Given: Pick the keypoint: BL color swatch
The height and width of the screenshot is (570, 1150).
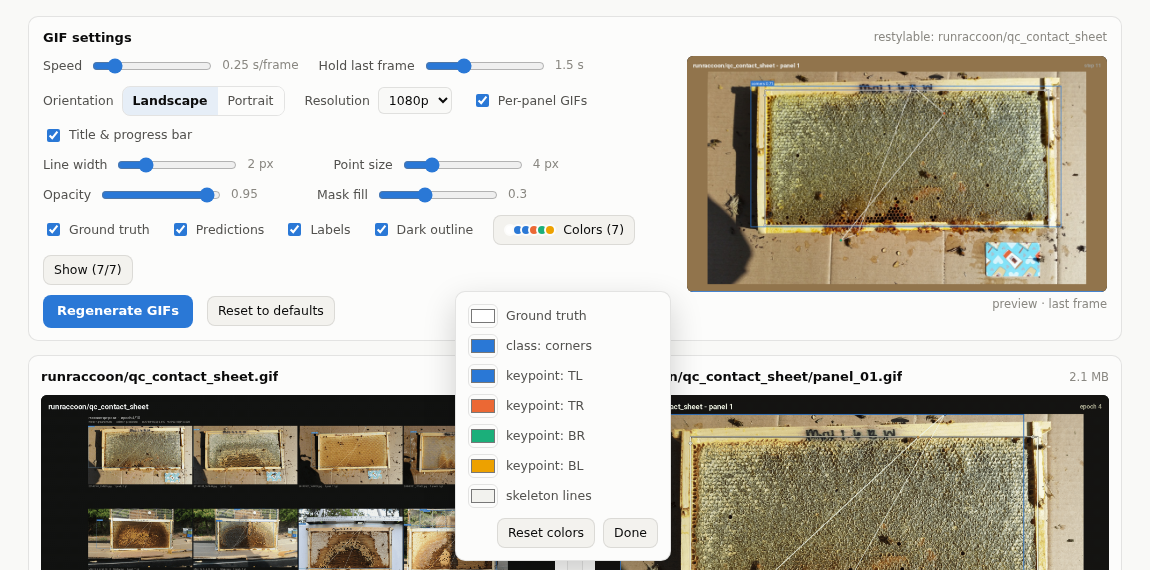Looking at the screenshot, I should [x=483, y=467].
